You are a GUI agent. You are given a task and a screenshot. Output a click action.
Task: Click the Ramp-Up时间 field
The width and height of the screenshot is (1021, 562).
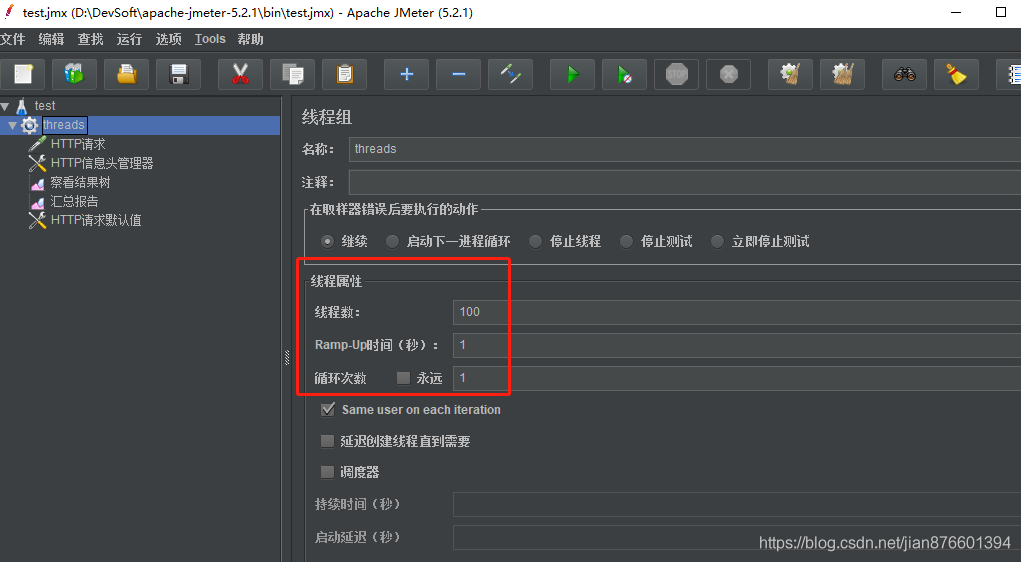tap(737, 345)
